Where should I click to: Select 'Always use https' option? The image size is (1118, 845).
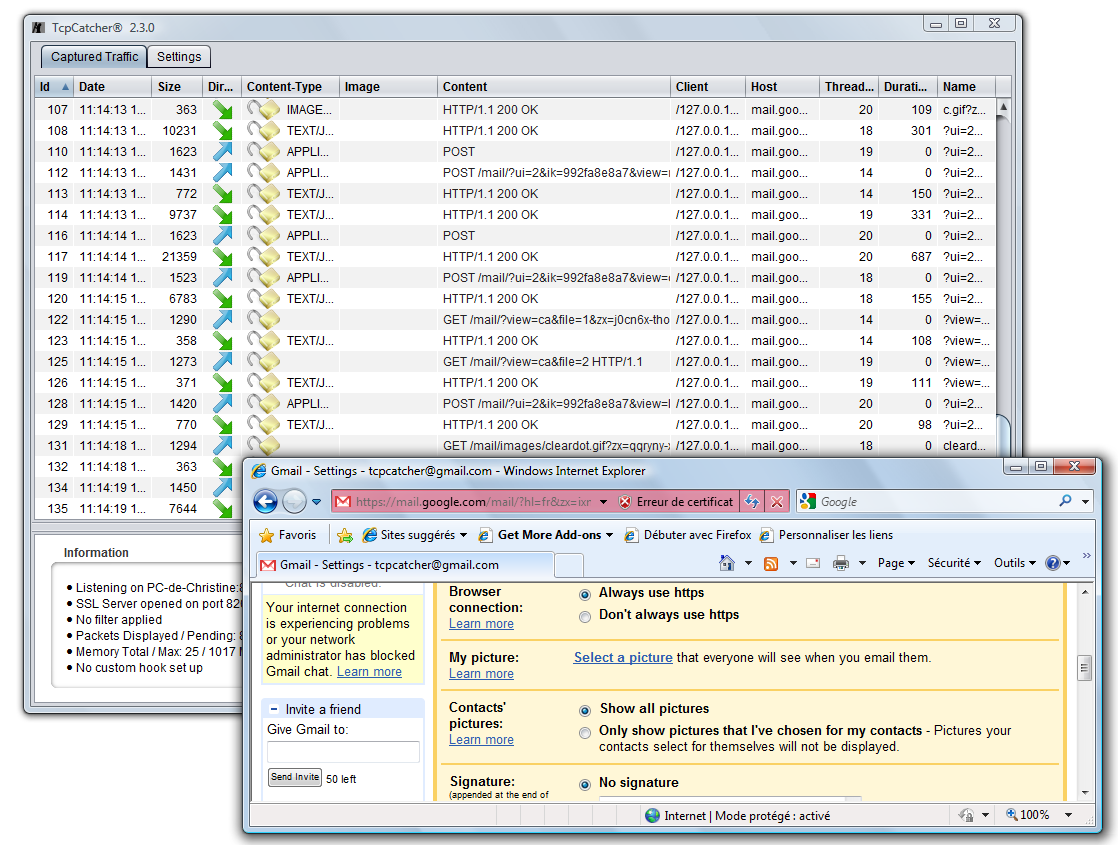click(585, 594)
